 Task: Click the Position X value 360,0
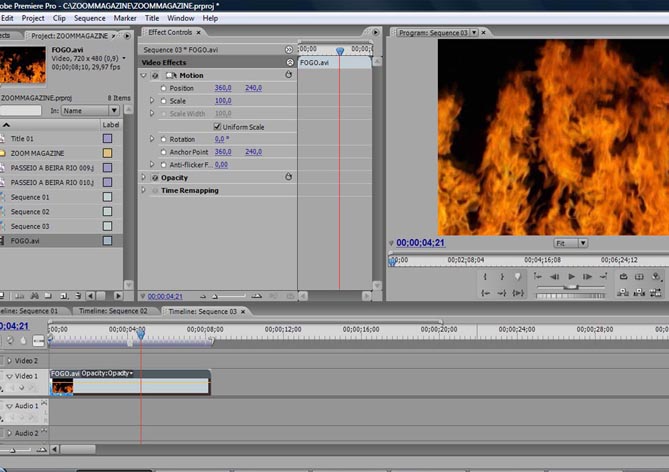(222, 88)
